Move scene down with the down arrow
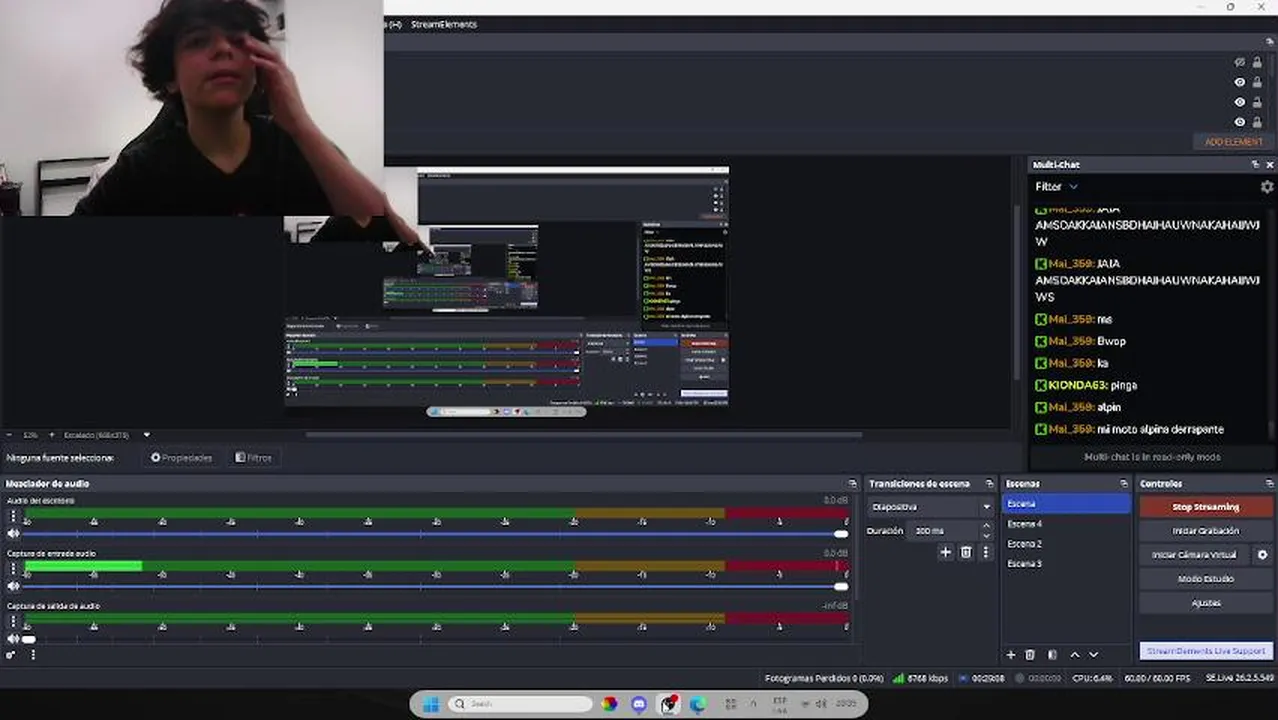The width and height of the screenshot is (1278, 720). point(1093,655)
